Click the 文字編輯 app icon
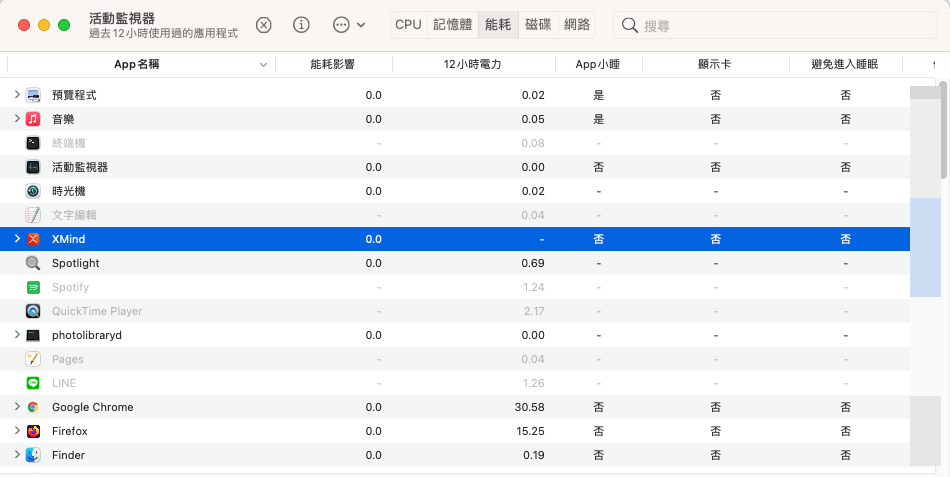The width and height of the screenshot is (950, 477). (x=33, y=215)
